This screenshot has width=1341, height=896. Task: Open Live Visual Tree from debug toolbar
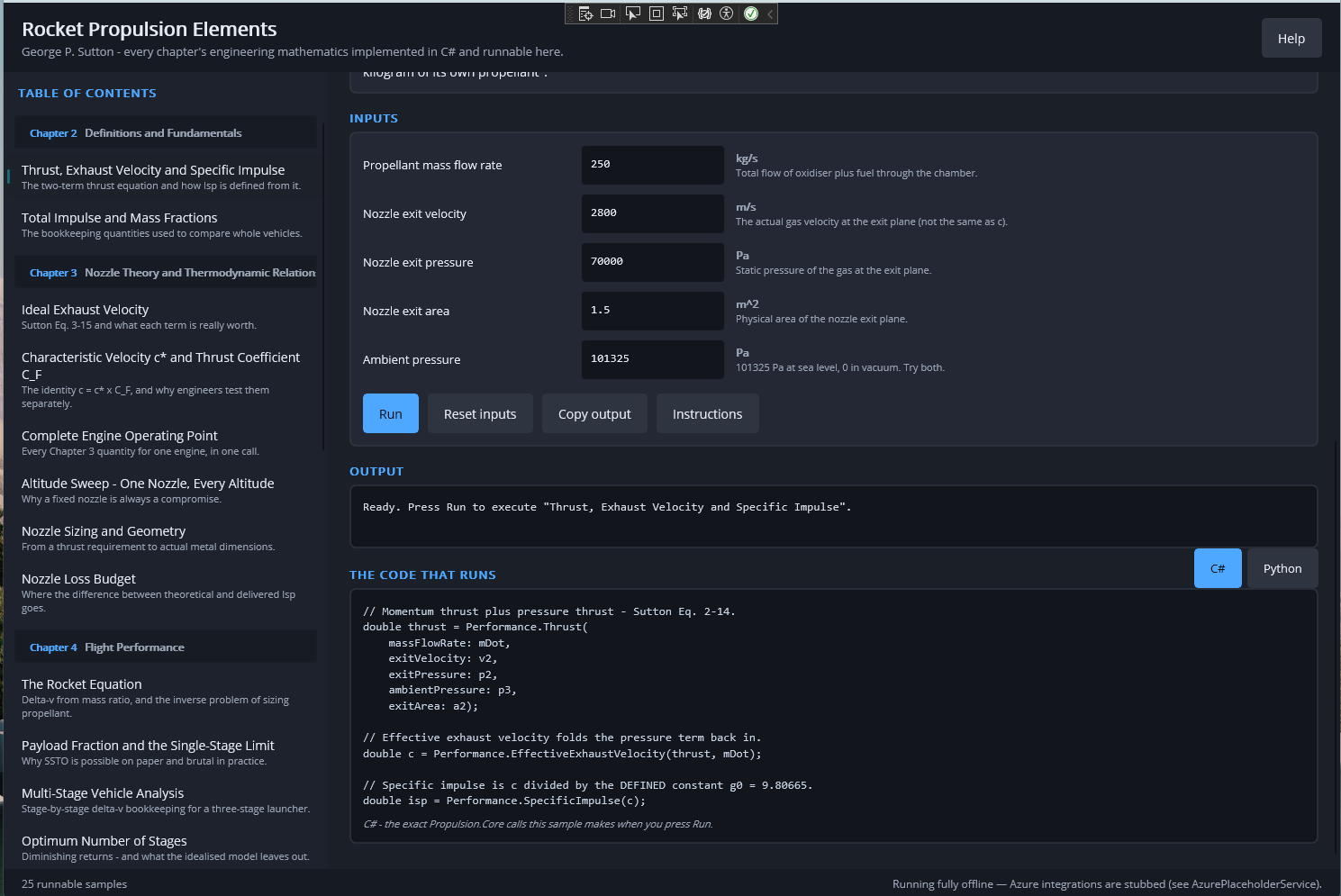pyautogui.click(x=585, y=14)
